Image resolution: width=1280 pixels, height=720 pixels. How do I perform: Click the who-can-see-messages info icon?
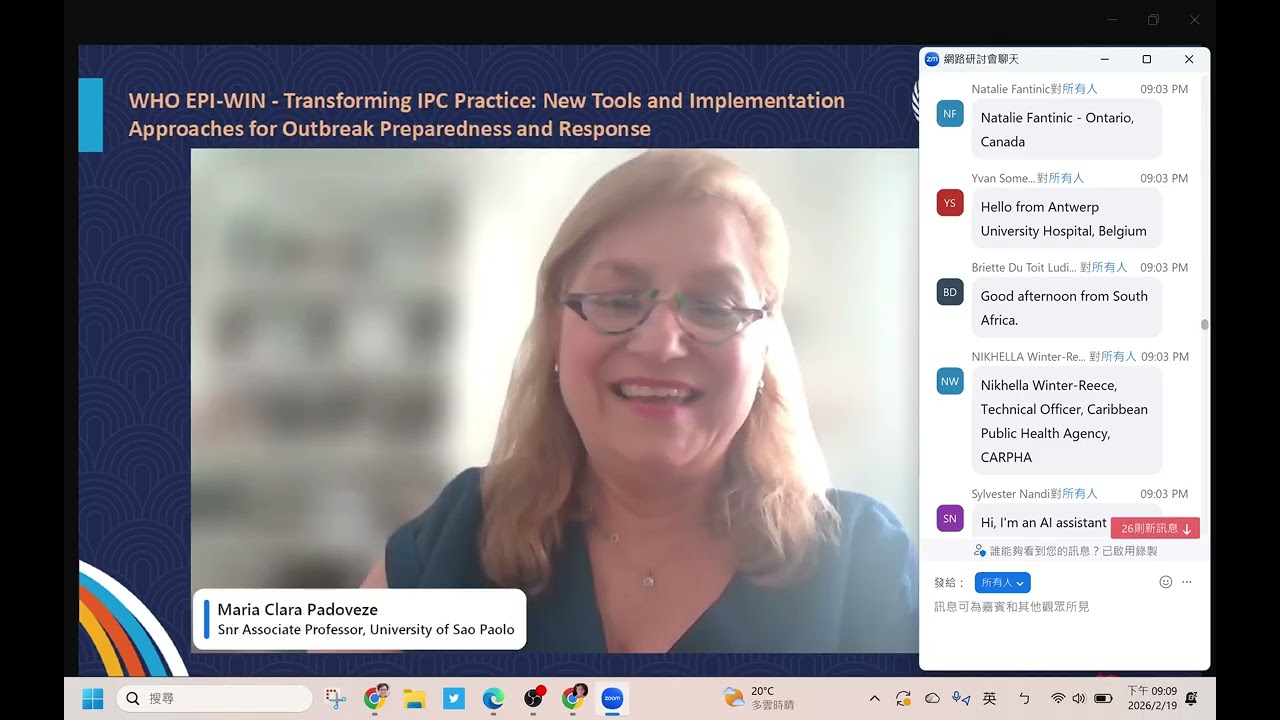pyautogui.click(x=980, y=551)
